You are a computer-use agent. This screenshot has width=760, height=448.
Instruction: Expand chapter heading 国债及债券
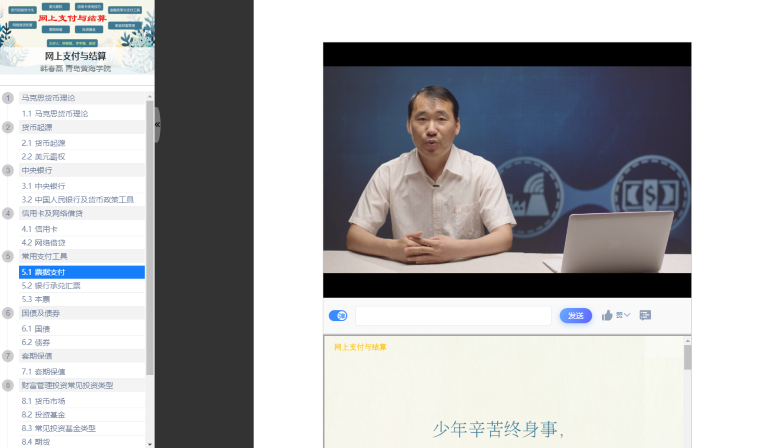[41, 313]
